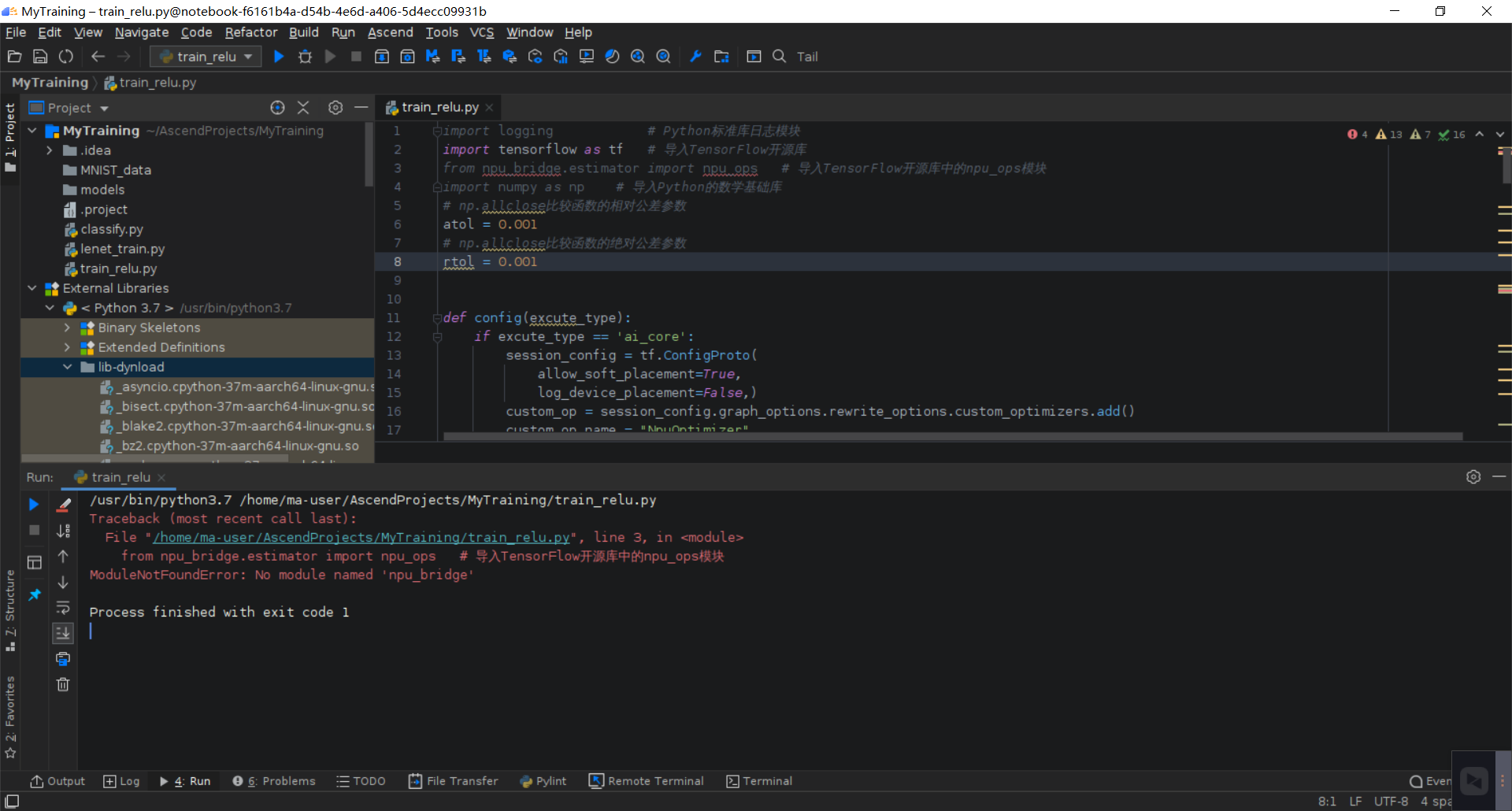Toggle scroll to end in the Run console

pos(63,633)
